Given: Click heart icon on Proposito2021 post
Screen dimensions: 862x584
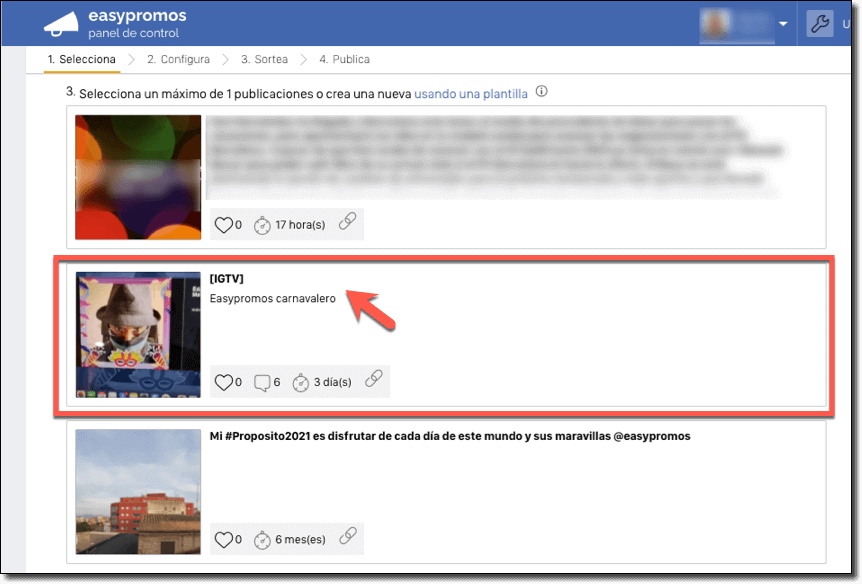Looking at the screenshot, I should pyautogui.click(x=223, y=539).
